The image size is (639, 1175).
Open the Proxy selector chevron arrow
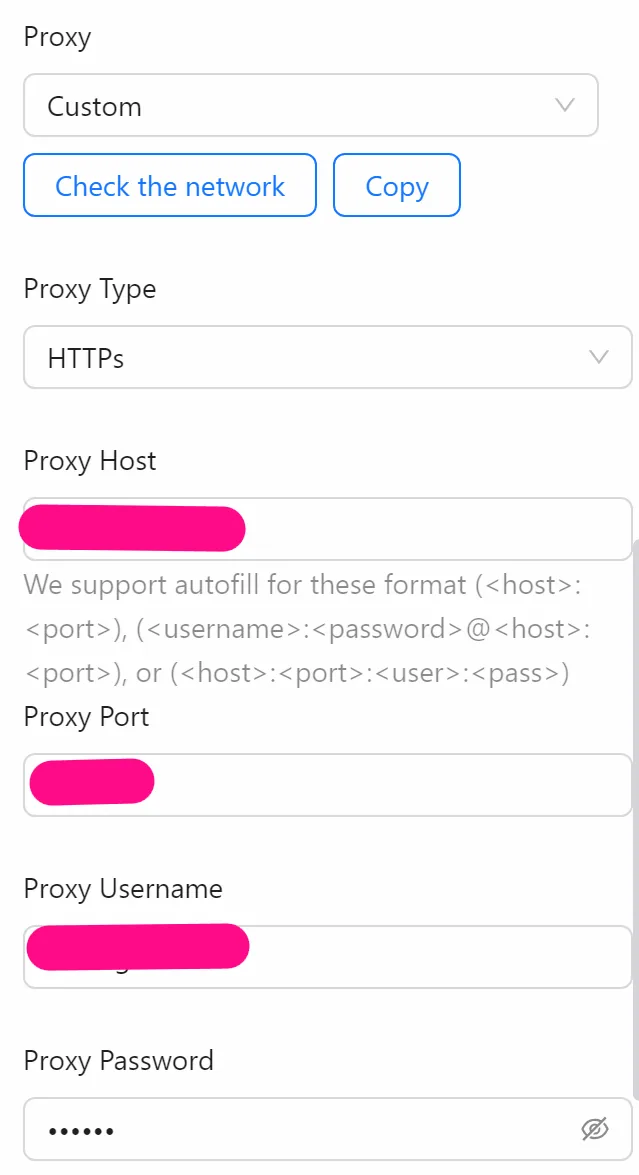click(x=565, y=105)
